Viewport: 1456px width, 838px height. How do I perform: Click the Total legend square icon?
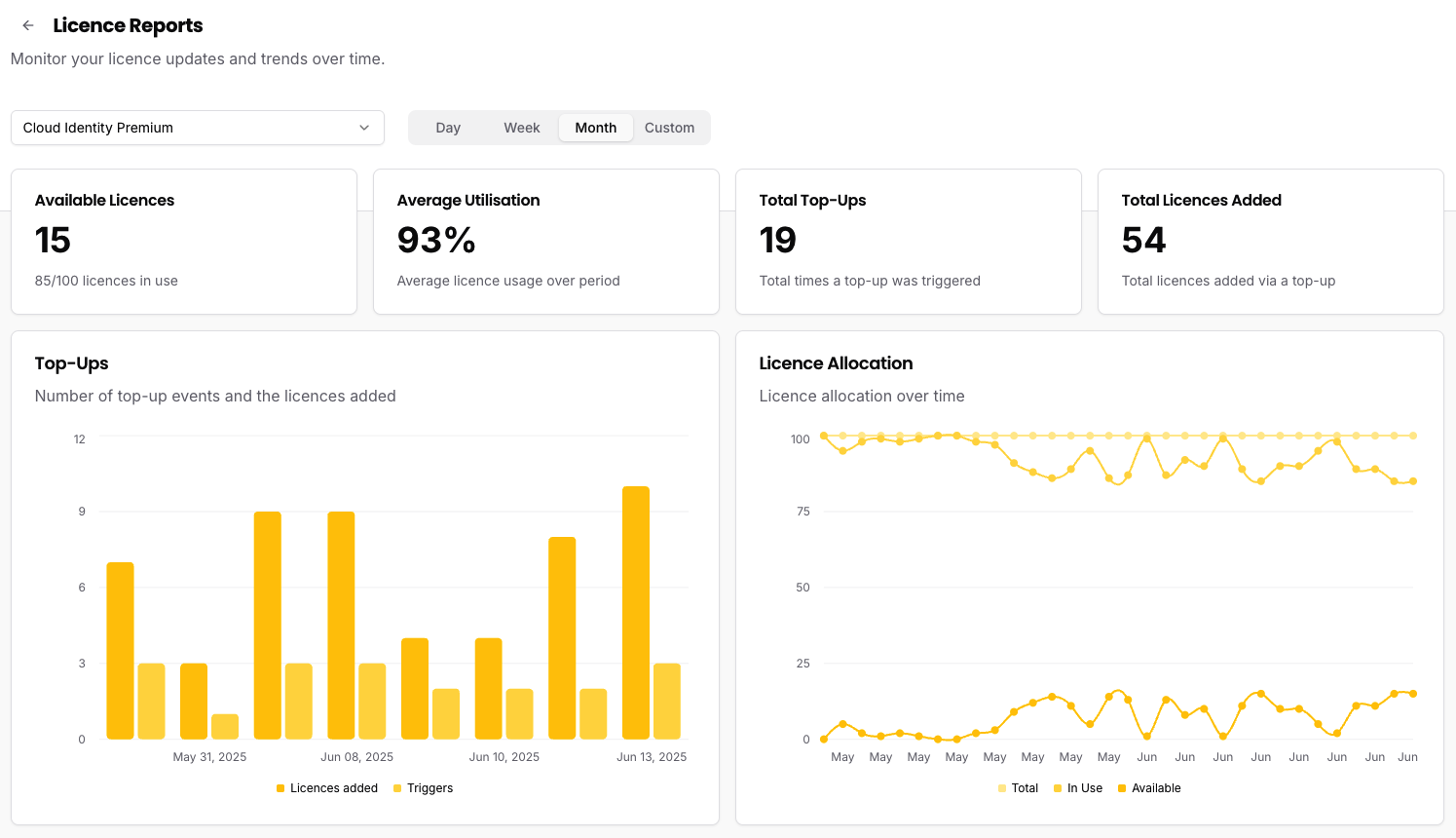coord(1000,788)
